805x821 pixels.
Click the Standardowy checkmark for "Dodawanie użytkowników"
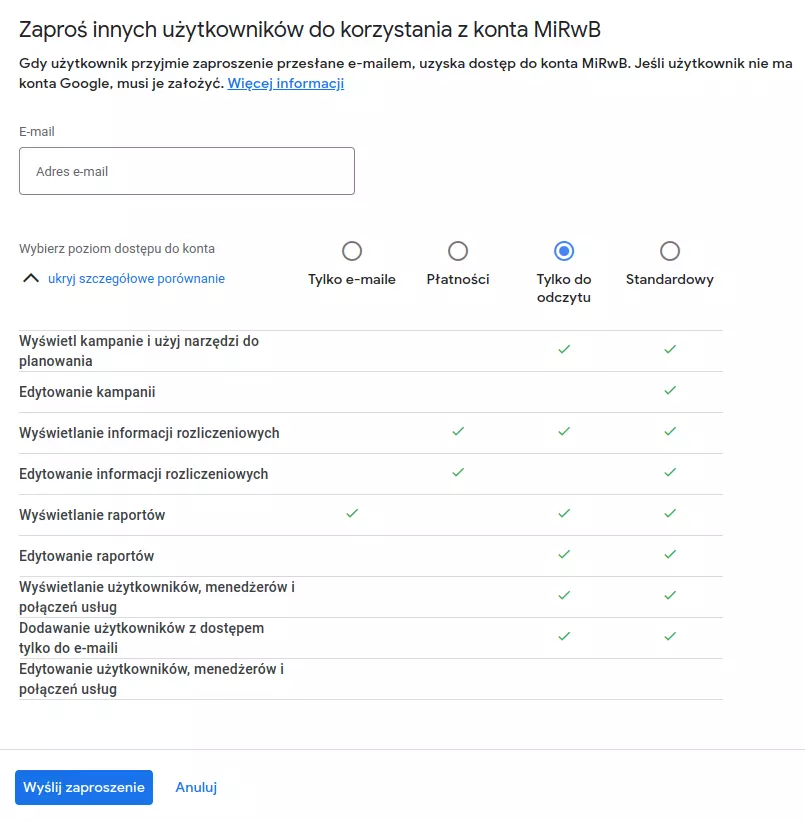pyautogui.click(x=670, y=636)
